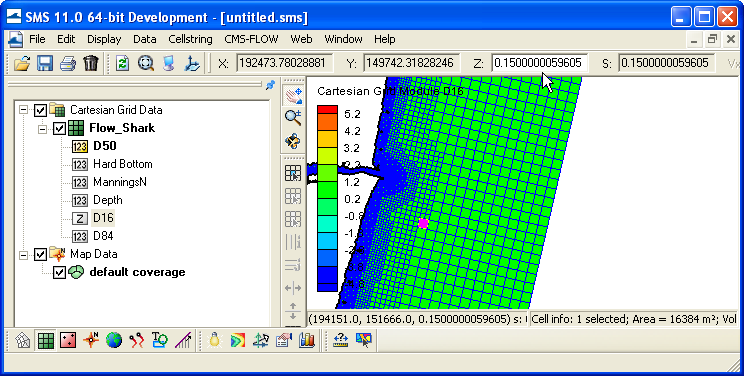
Task: Save project with the floppy disk icon
Action: point(45,63)
